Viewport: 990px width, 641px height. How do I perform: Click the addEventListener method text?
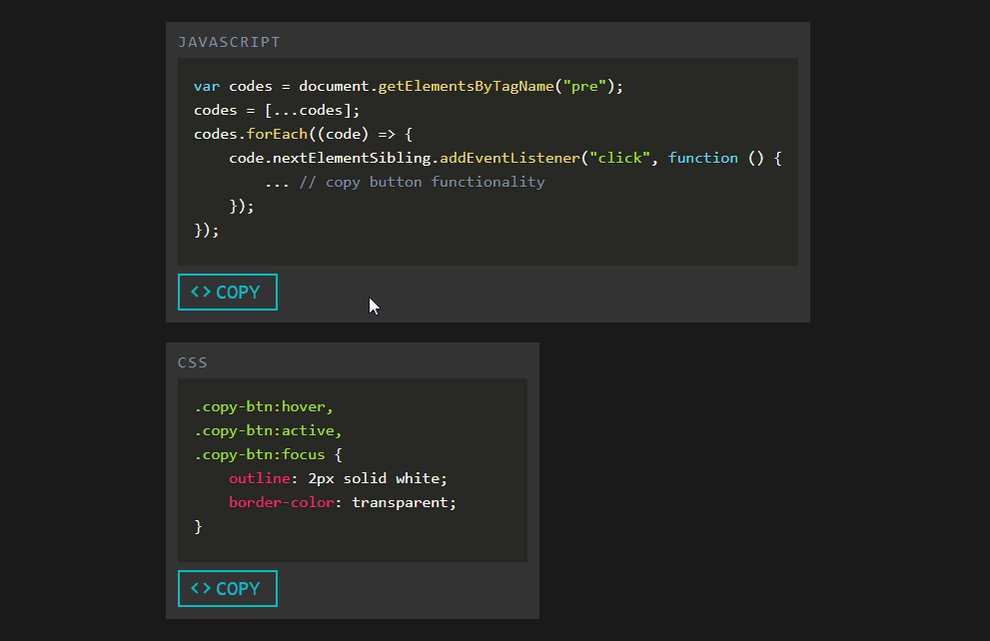tap(510, 158)
